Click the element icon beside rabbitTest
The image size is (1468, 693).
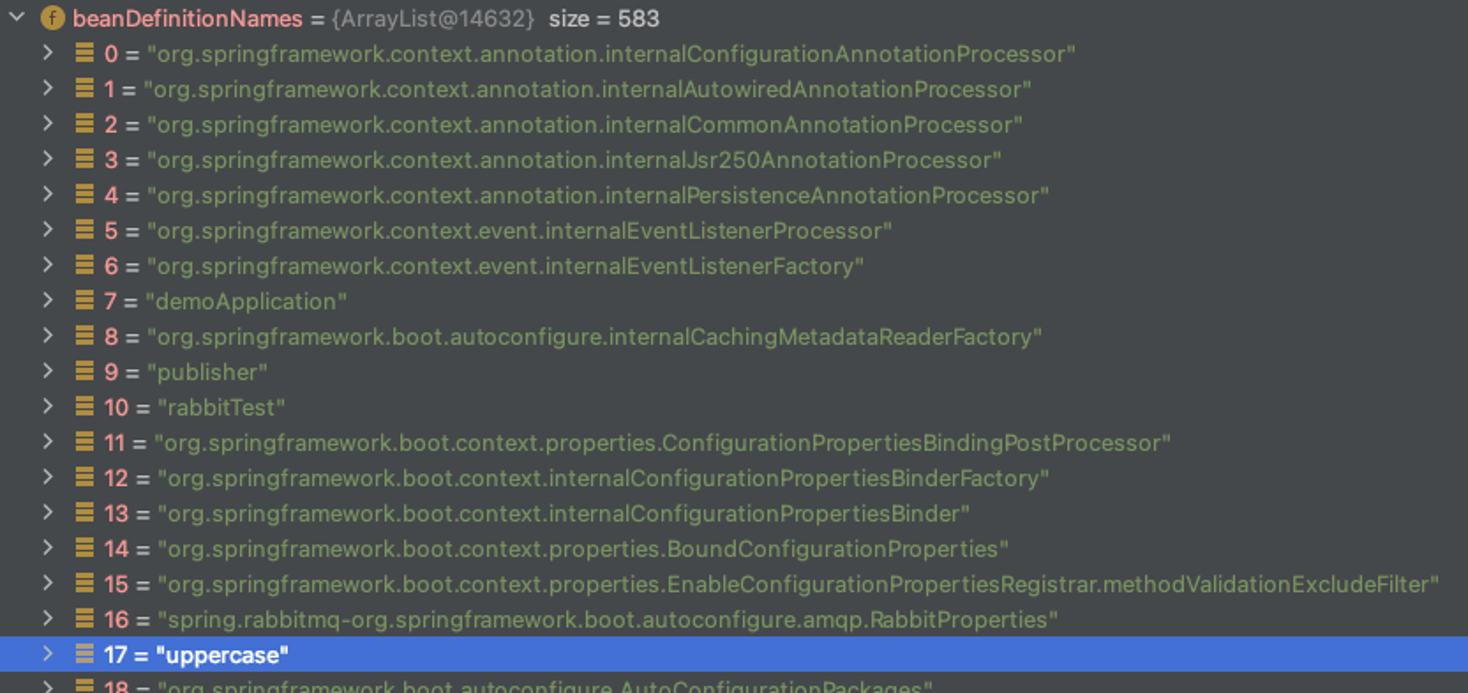(85, 407)
